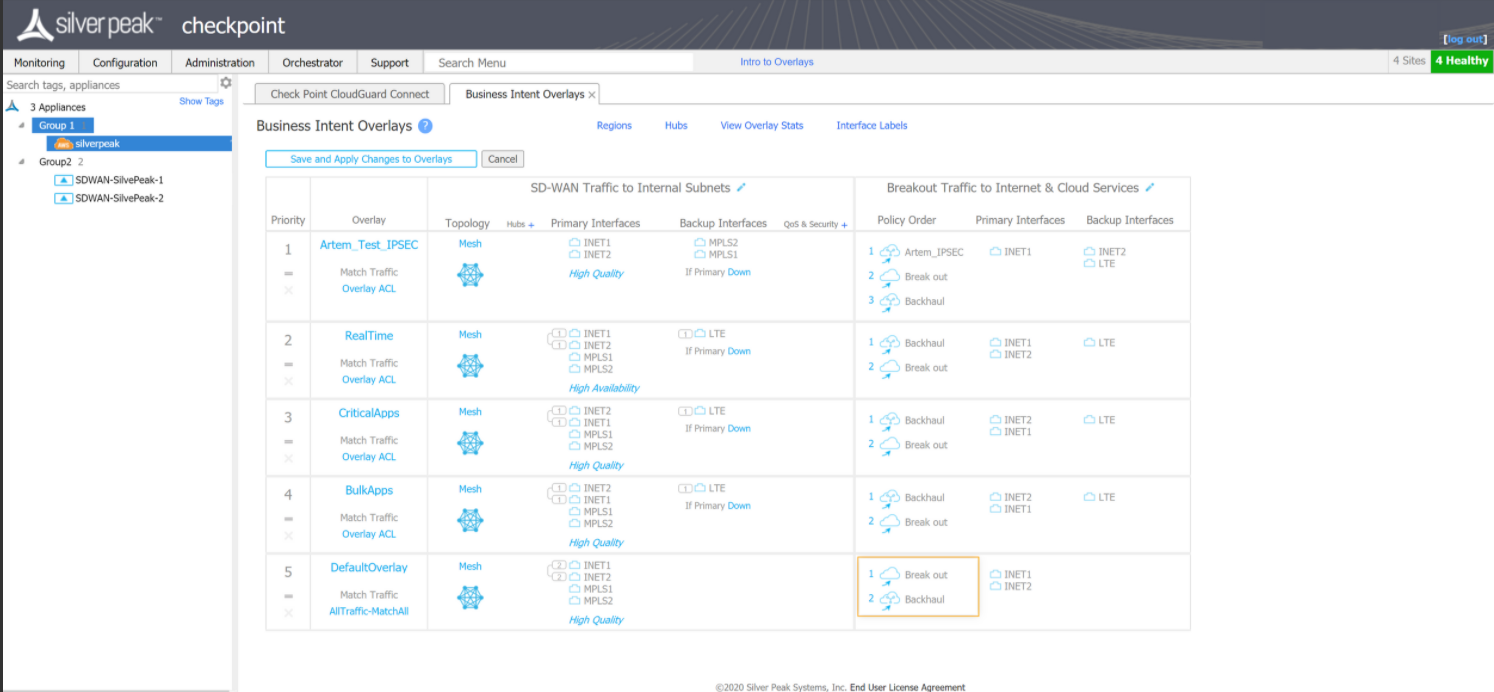Click SDWAN-SilvePeak-1 appliance icon

63,180
